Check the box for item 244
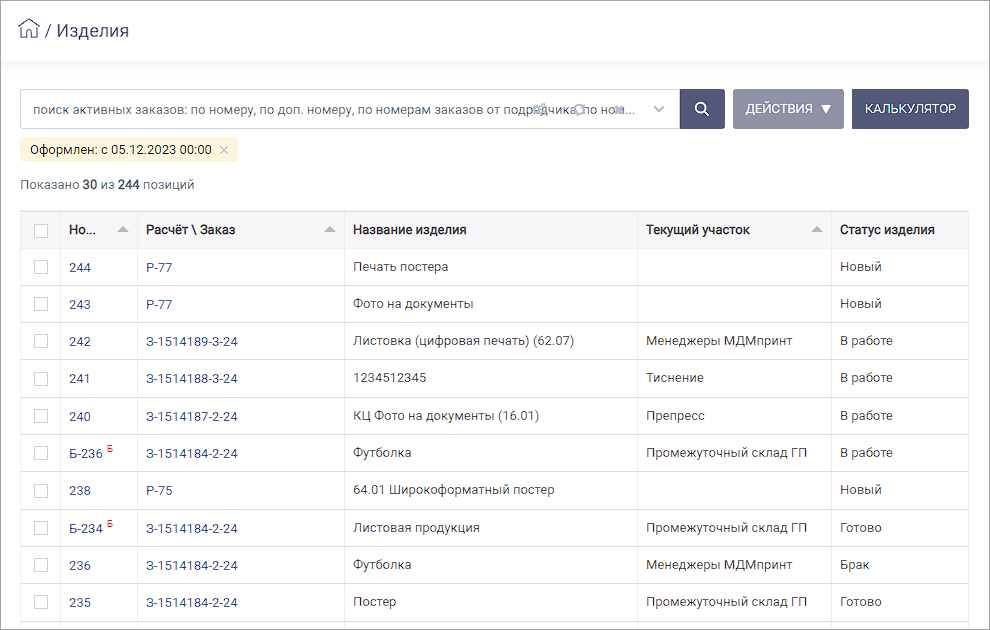 coord(41,267)
